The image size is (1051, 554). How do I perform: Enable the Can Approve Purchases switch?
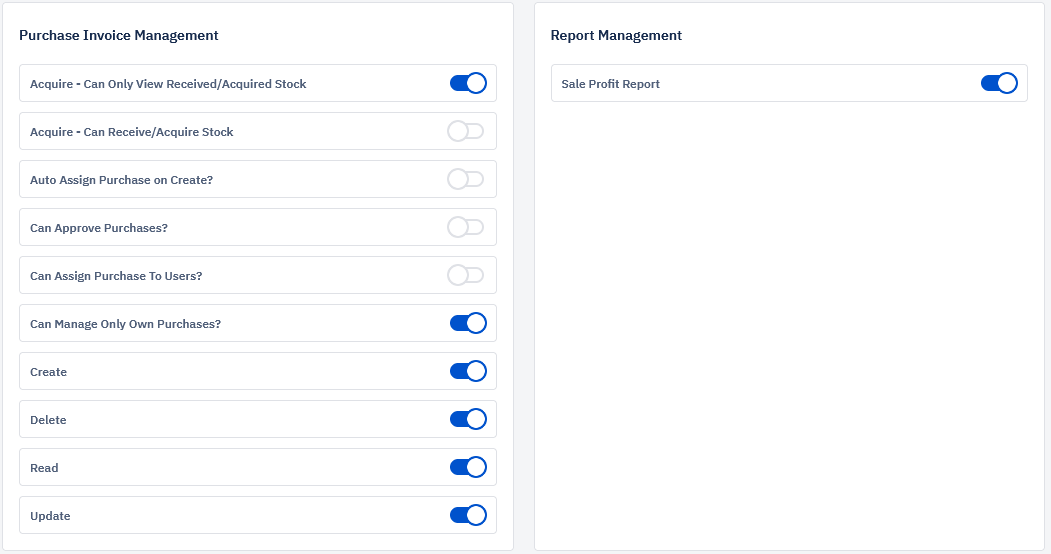click(465, 227)
